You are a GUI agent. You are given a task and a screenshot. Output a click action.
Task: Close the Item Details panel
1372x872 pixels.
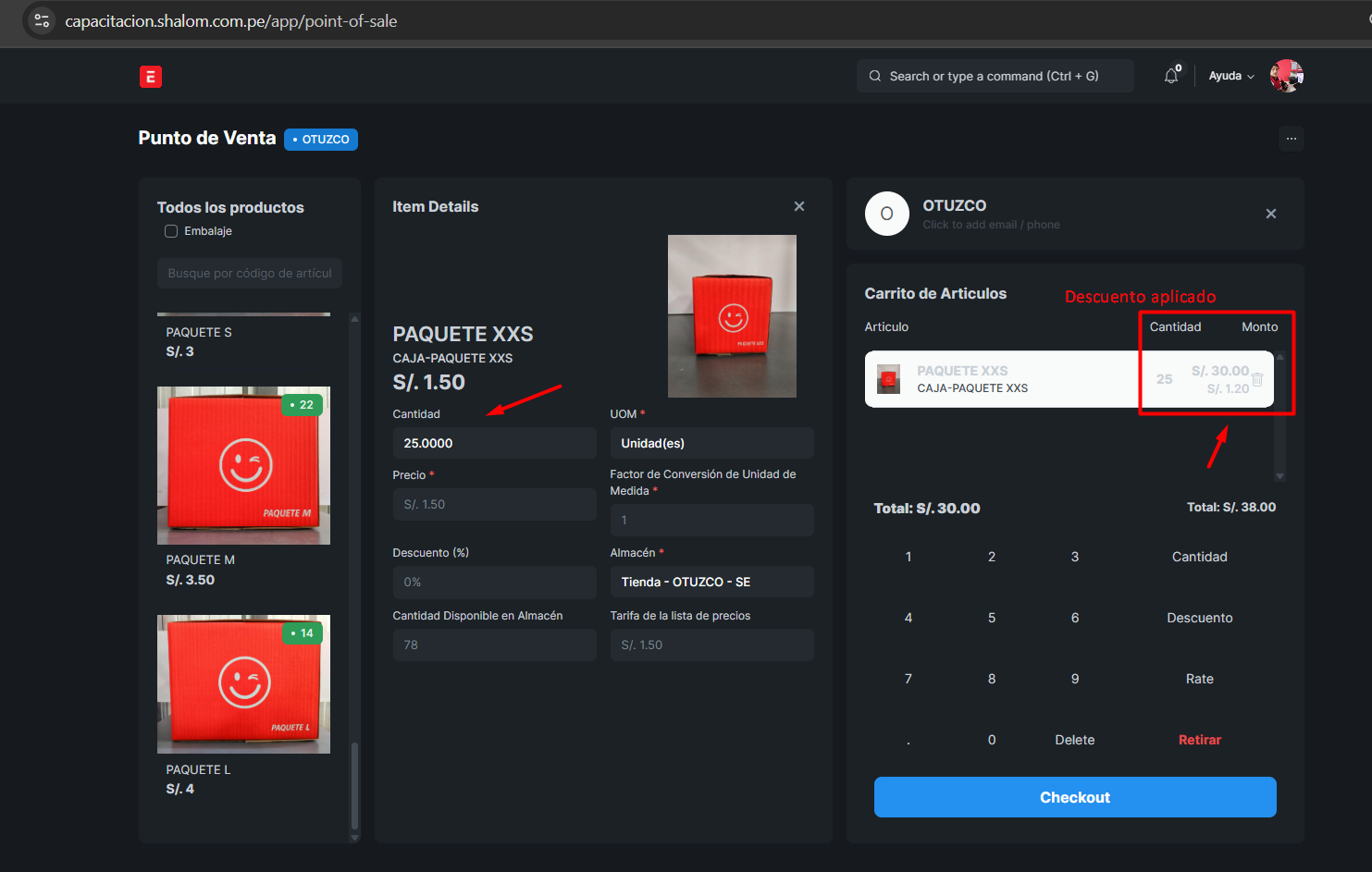[x=799, y=206]
